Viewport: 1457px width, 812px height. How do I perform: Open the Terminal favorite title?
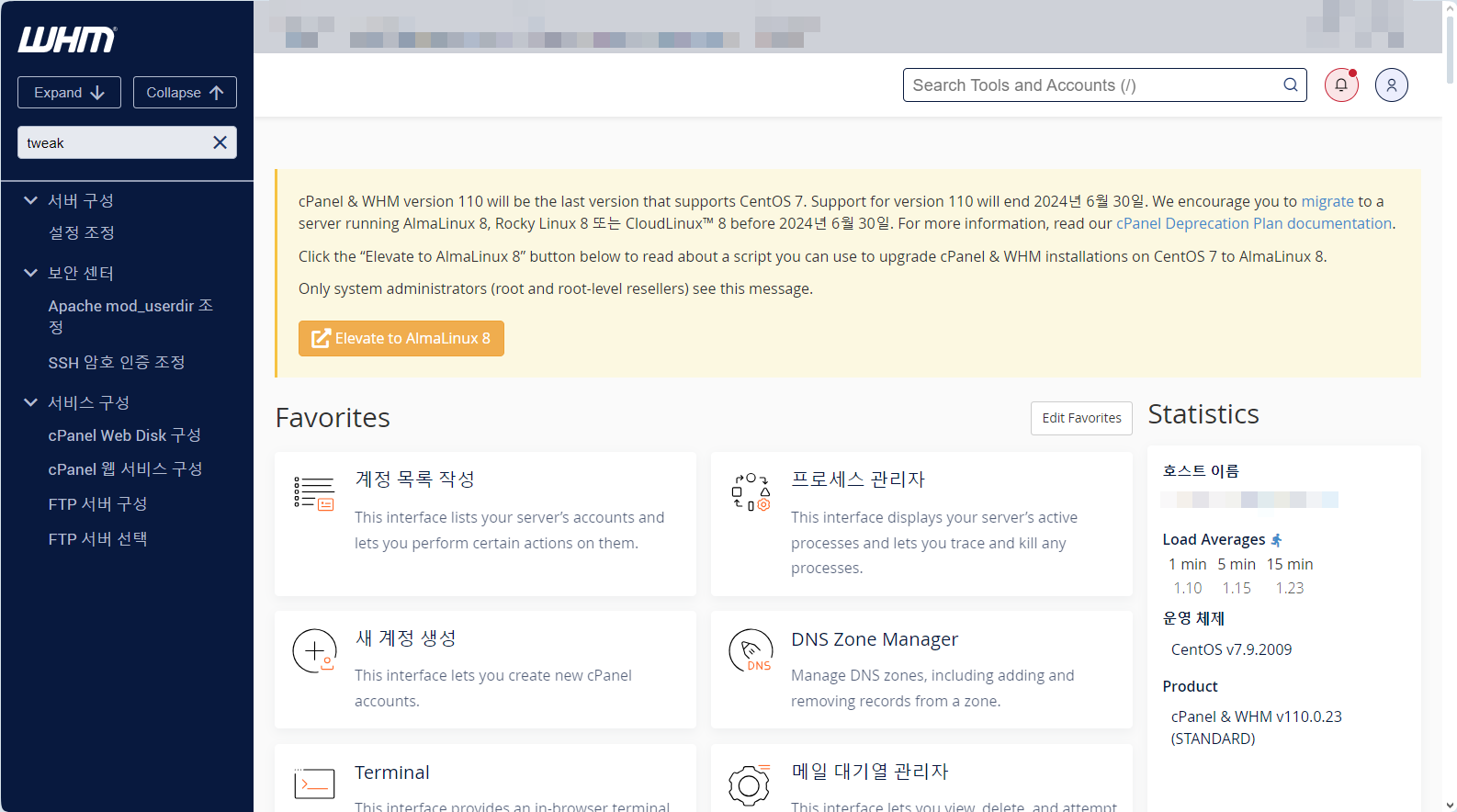point(392,773)
